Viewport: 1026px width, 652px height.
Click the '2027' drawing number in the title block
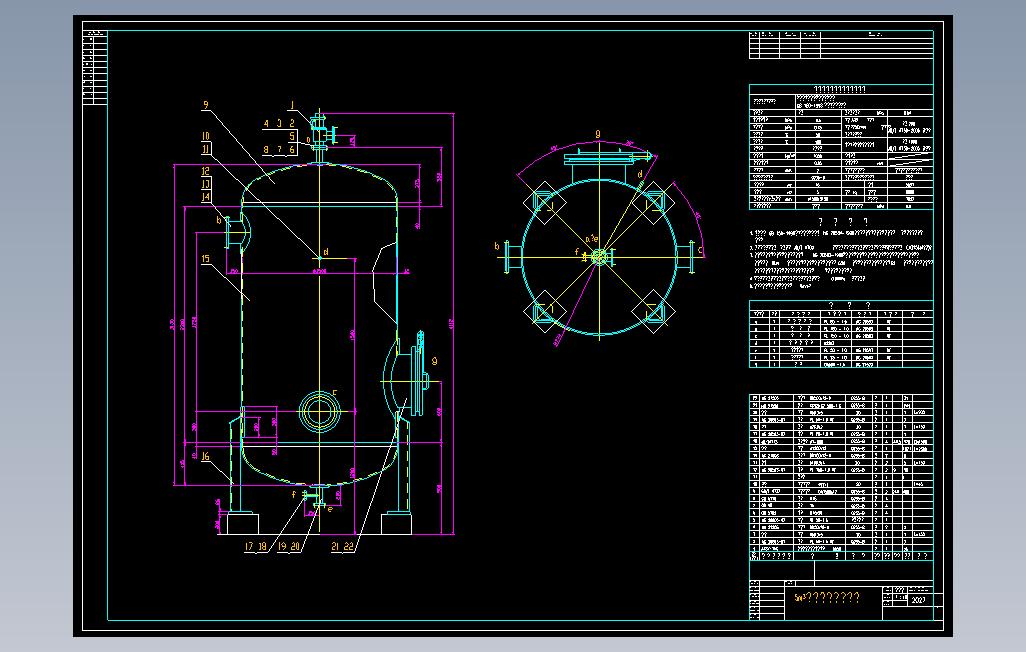coord(918,600)
